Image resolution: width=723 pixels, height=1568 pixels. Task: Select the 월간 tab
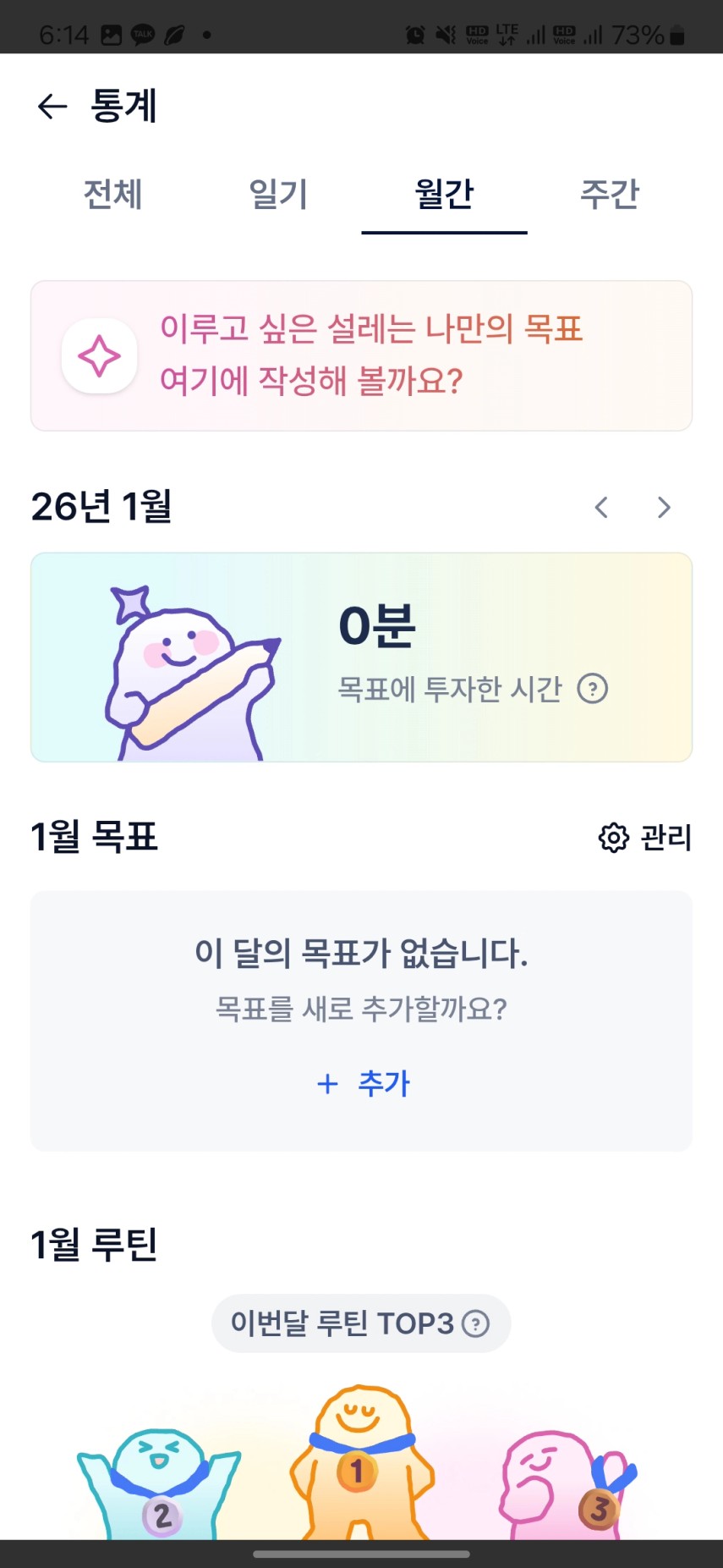(444, 195)
